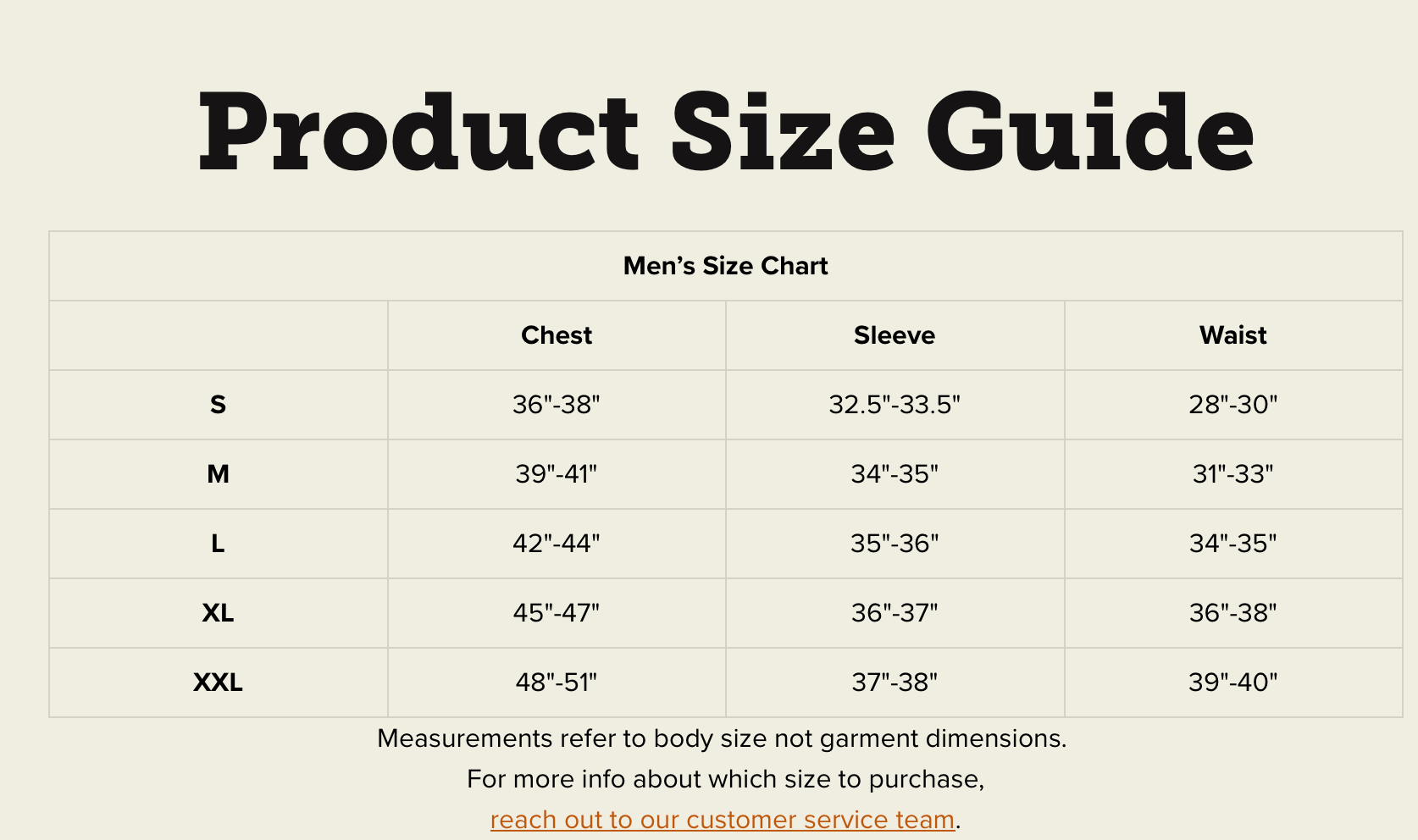Select the L size row label
Image resolution: width=1418 pixels, height=840 pixels.
click(x=218, y=544)
